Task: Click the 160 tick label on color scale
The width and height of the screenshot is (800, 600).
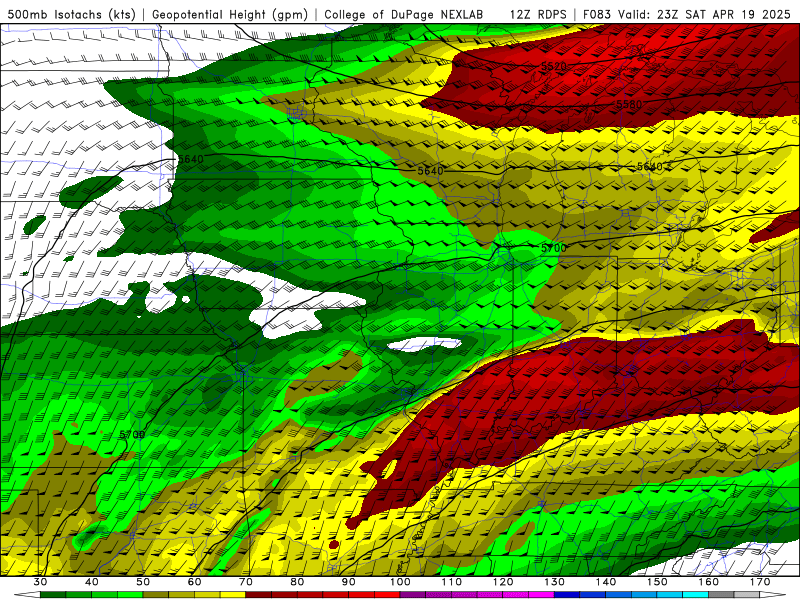Action: pyautogui.click(x=709, y=582)
